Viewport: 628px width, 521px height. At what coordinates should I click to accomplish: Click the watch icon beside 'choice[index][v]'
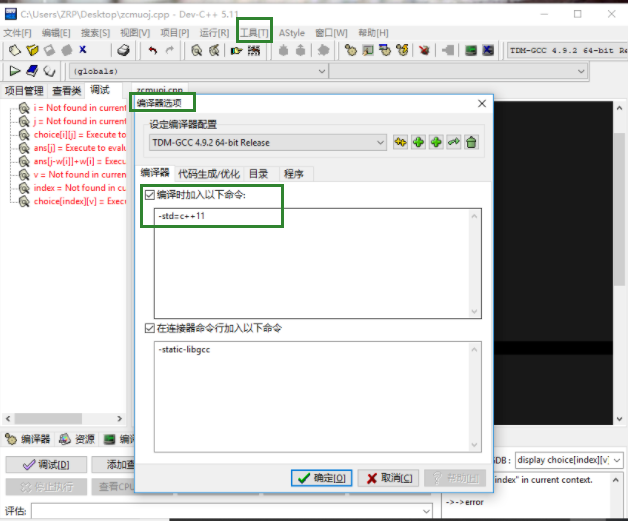point(24,201)
